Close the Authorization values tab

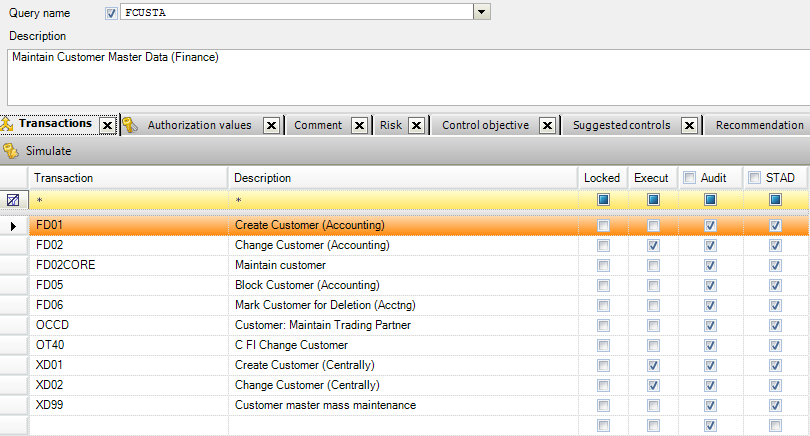coord(272,126)
